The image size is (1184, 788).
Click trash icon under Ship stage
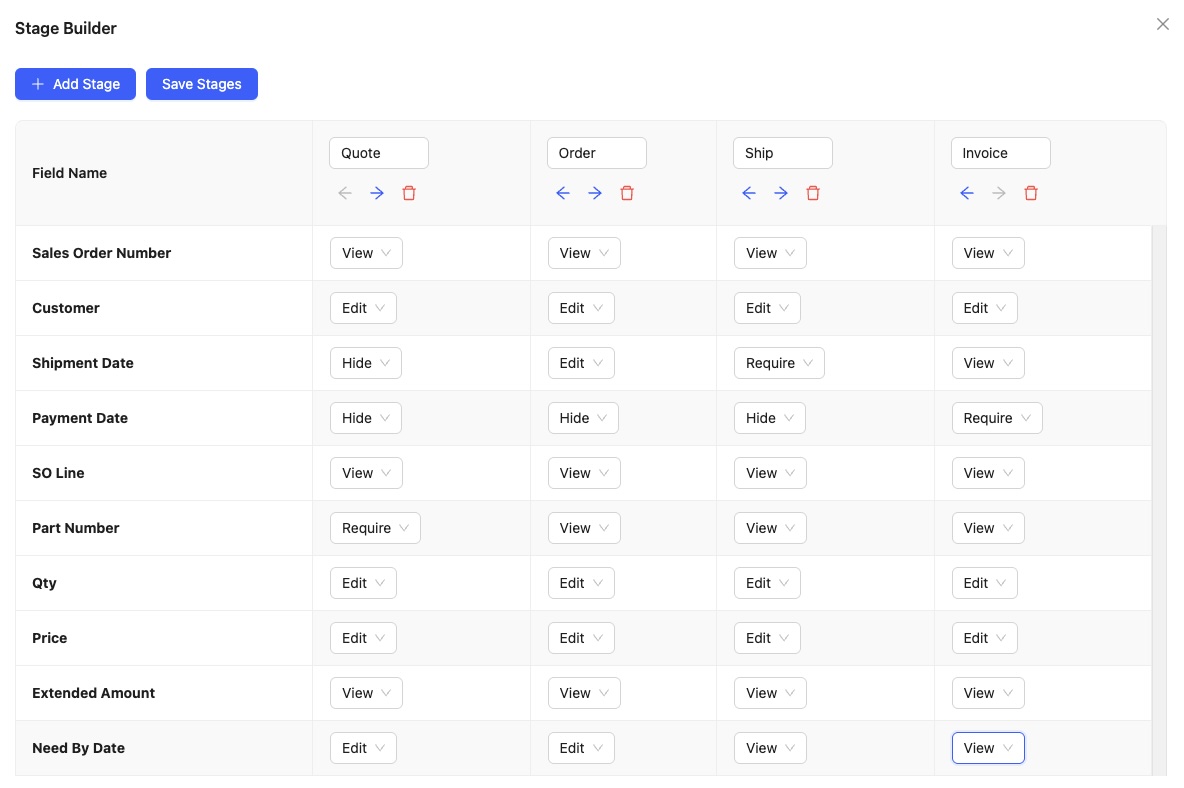point(813,193)
